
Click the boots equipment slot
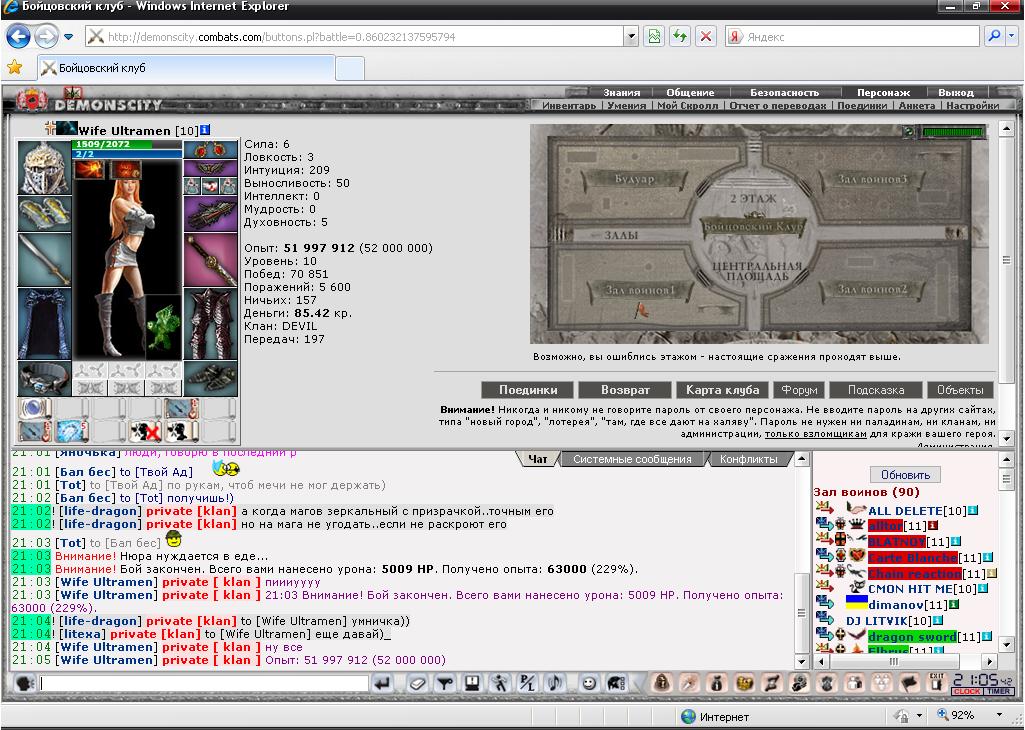[x=210, y=378]
